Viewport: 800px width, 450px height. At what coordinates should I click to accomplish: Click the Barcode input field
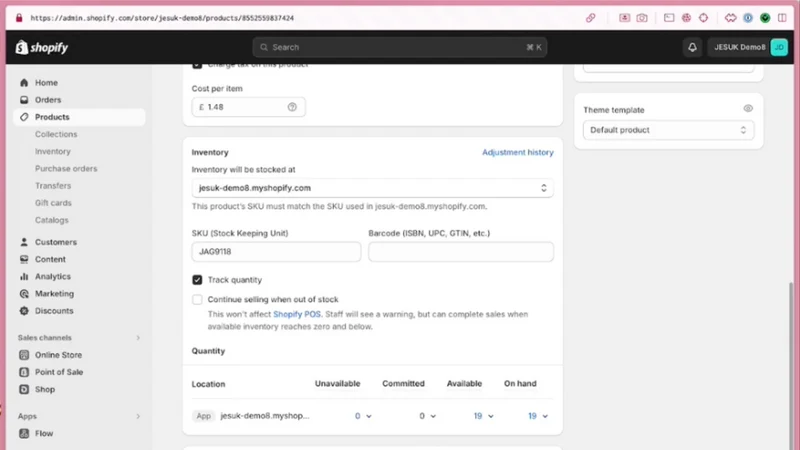(461, 252)
